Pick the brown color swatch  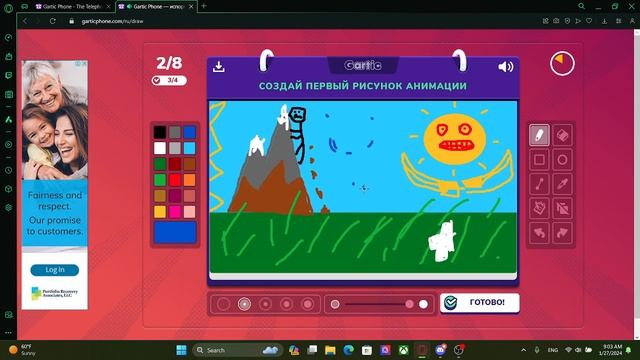click(x=189, y=164)
